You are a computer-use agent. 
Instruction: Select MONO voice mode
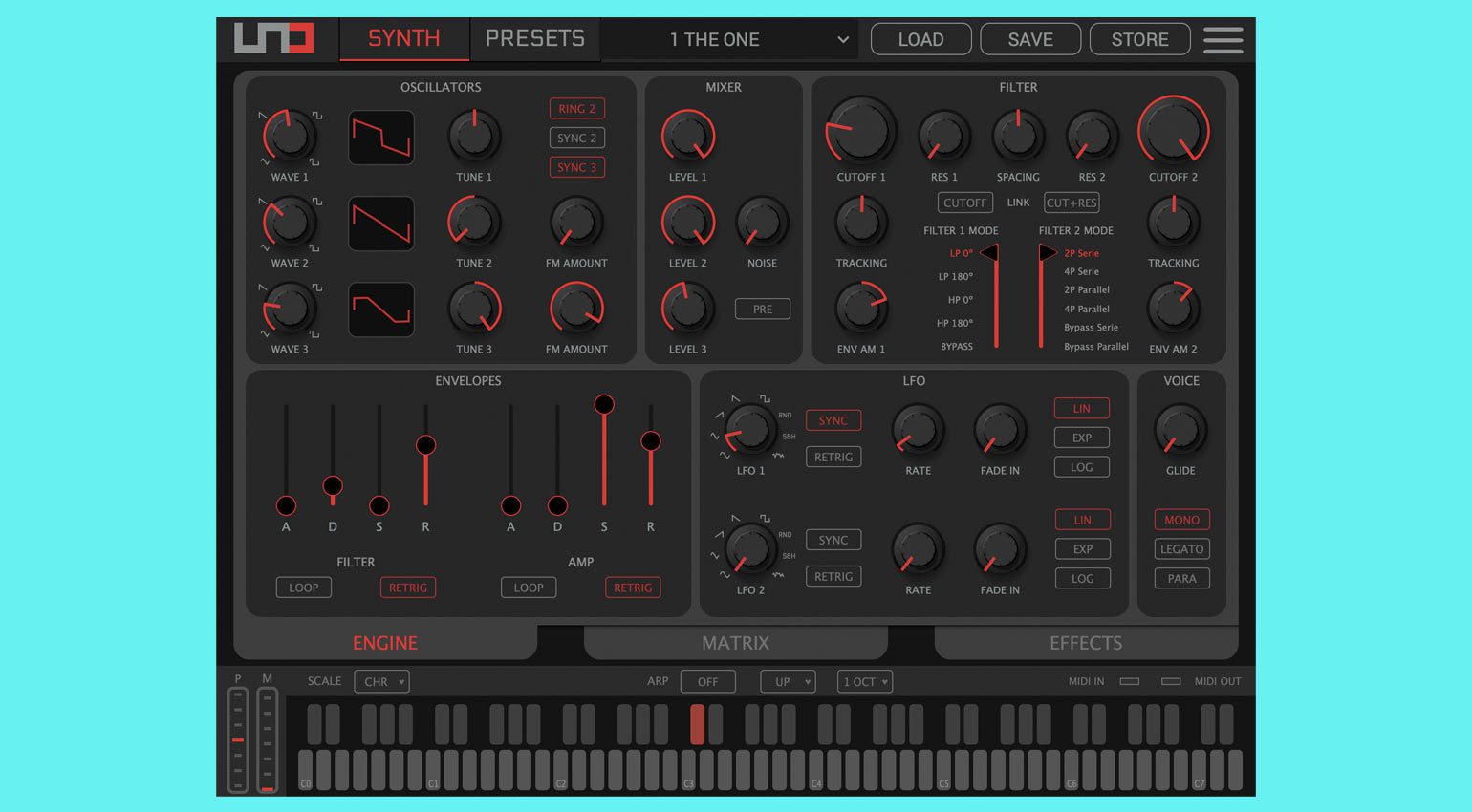(1182, 520)
